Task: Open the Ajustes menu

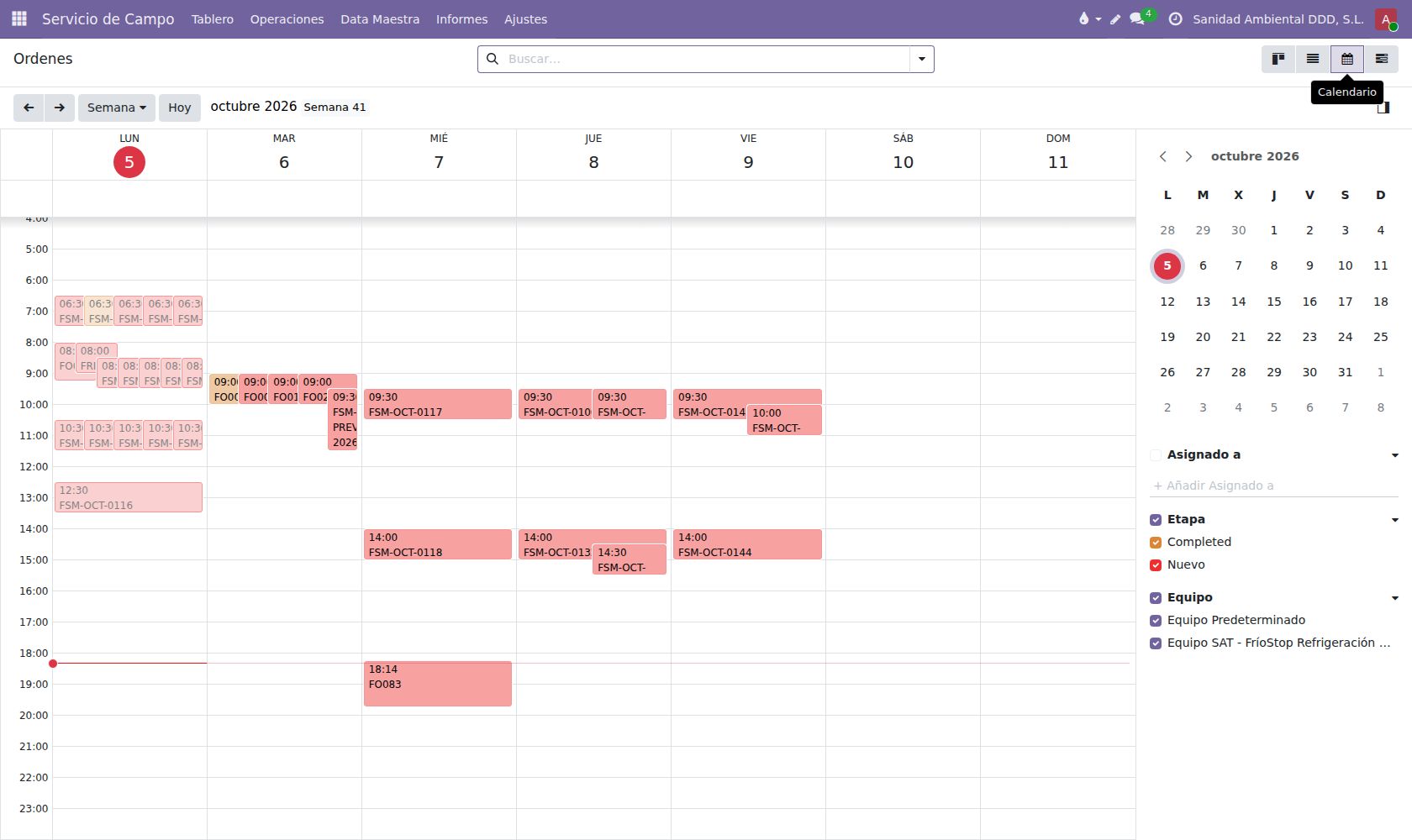Action: pyautogui.click(x=525, y=18)
